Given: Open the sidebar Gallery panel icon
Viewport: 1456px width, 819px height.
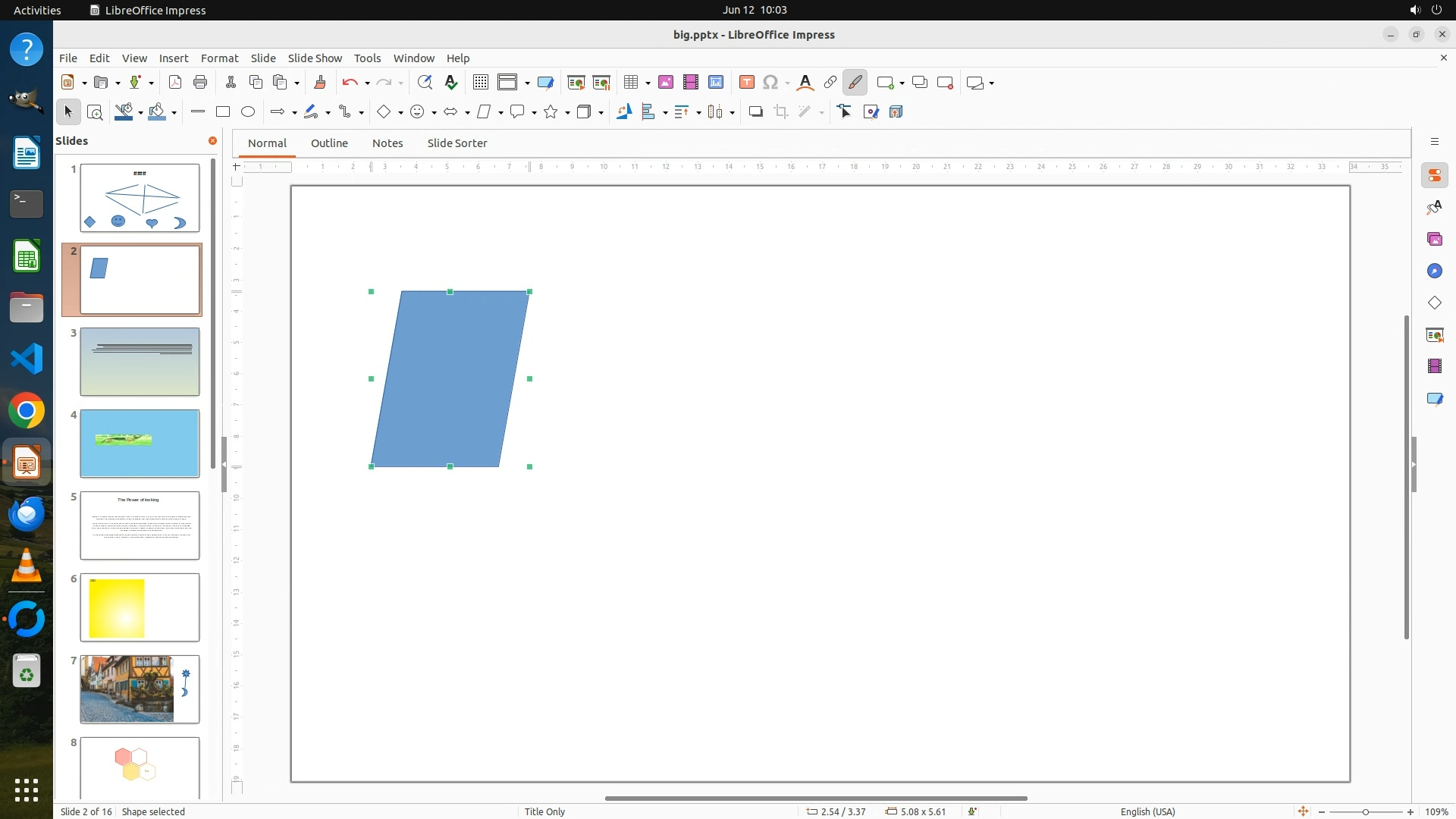Looking at the screenshot, I should point(1434,240).
